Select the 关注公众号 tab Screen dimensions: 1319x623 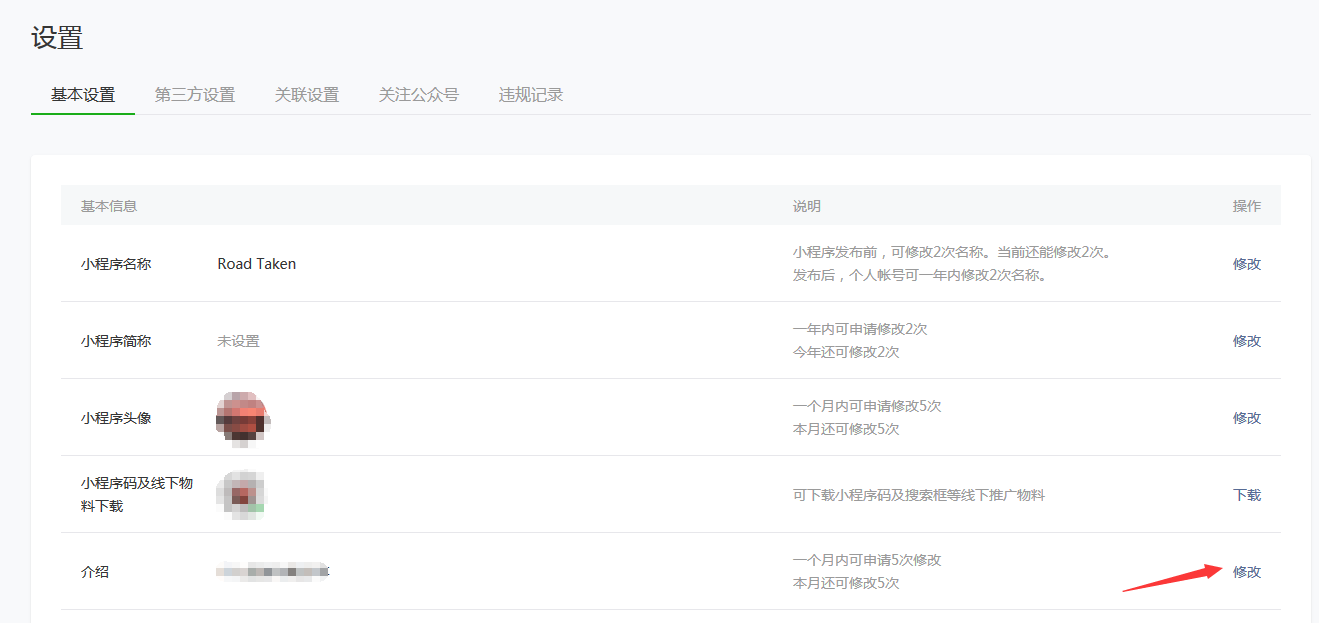[x=419, y=95]
